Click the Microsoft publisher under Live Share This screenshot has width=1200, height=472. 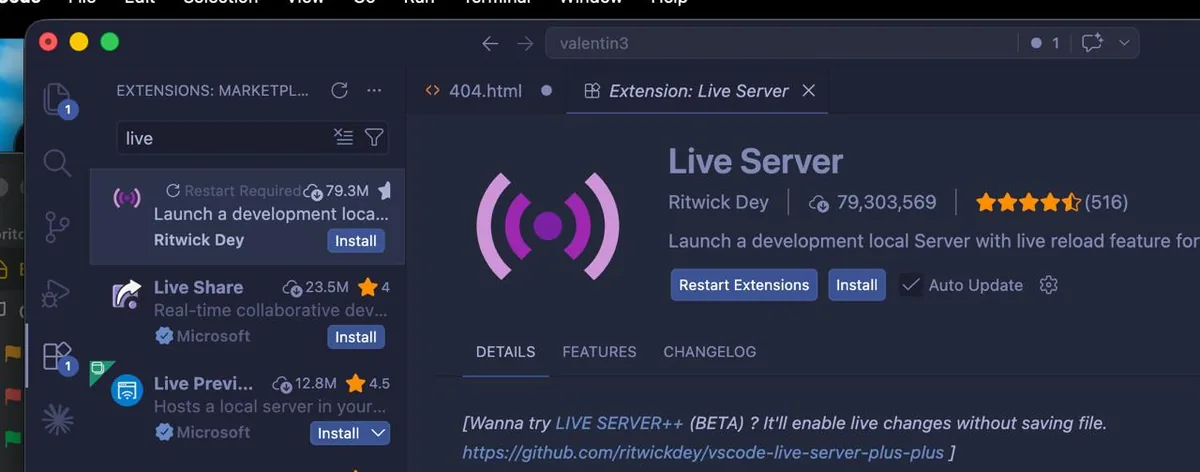click(212, 336)
